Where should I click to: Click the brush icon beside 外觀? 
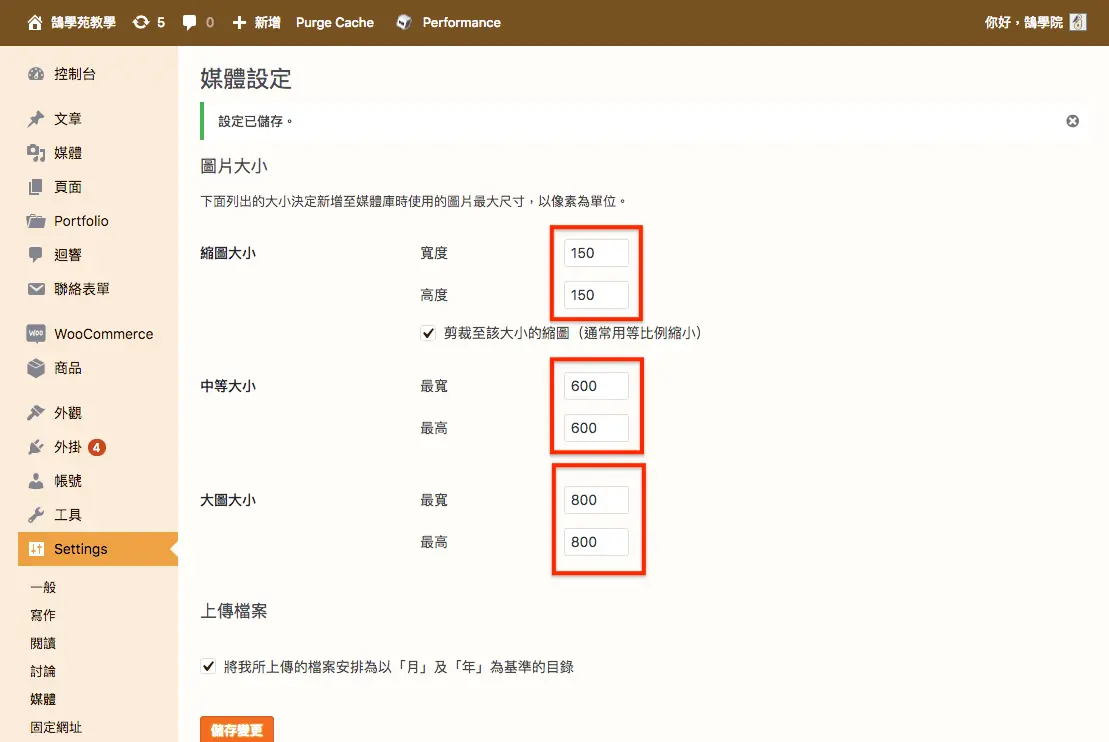(x=36, y=413)
